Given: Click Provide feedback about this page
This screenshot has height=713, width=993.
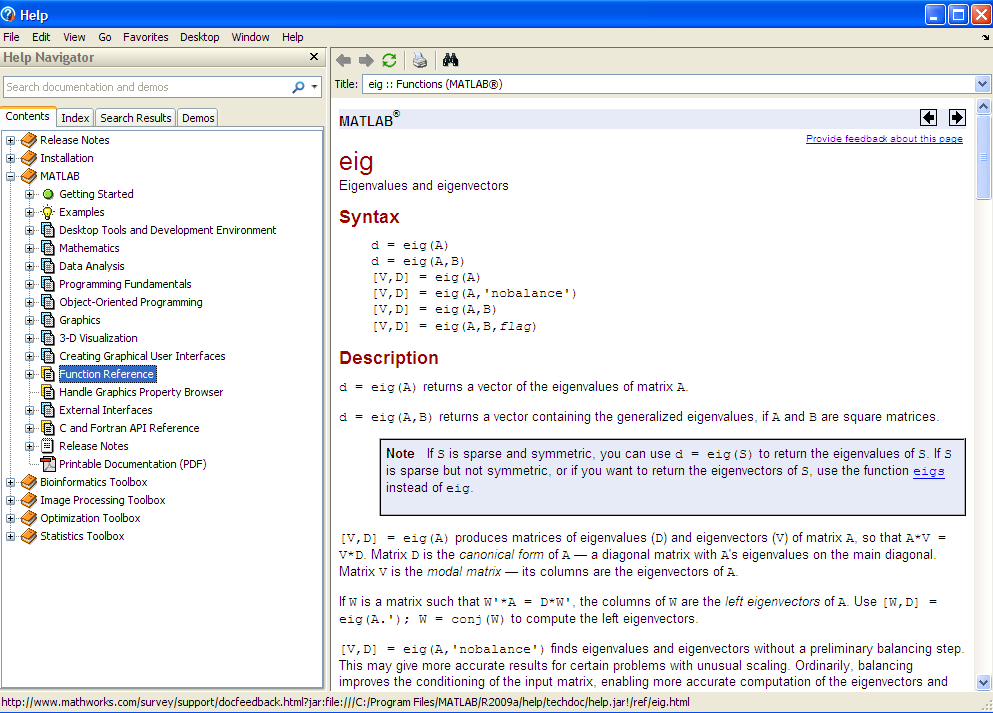Looking at the screenshot, I should click(884, 139).
